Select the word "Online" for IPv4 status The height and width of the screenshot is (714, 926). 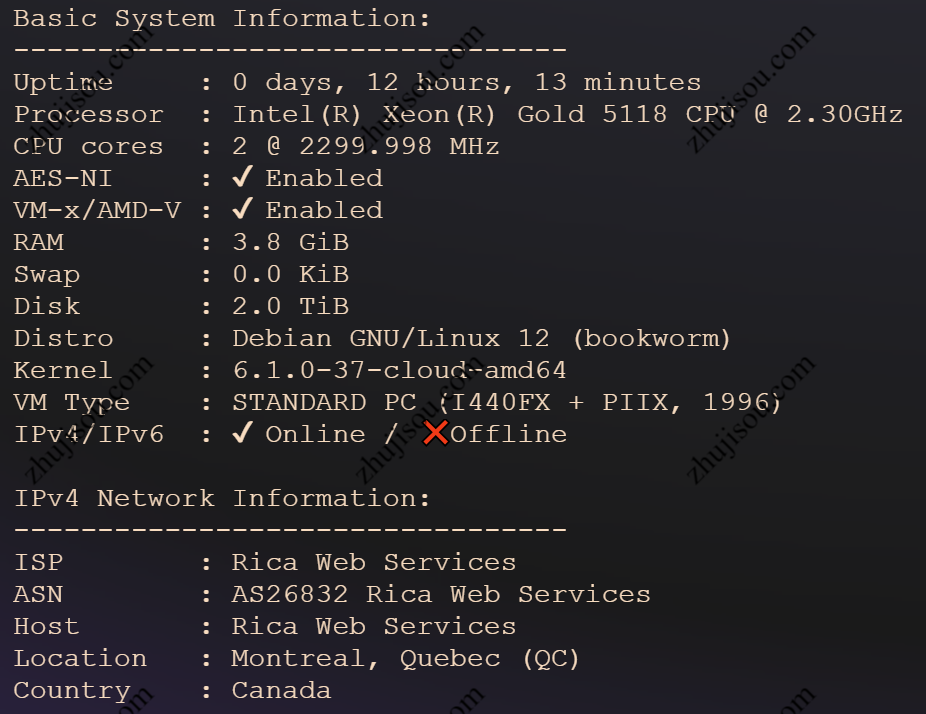point(316,435)
